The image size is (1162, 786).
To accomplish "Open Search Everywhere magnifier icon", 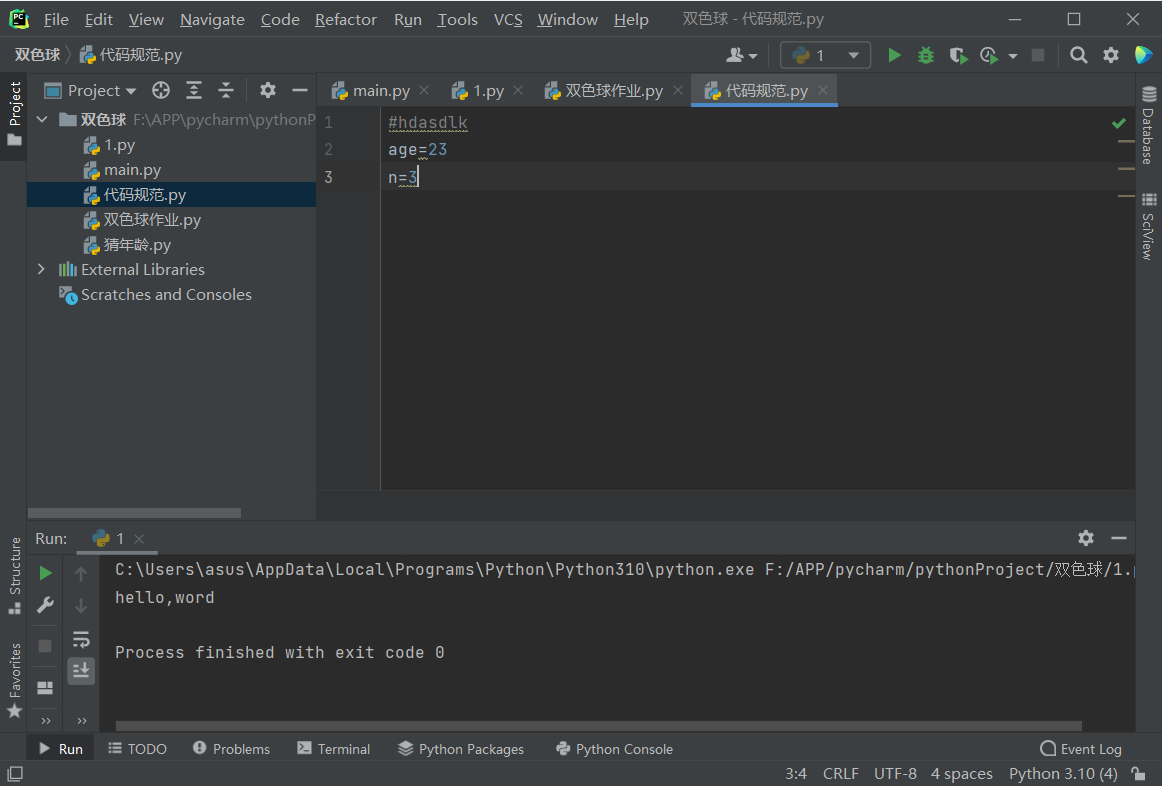I will click(x=1078, y=56).
